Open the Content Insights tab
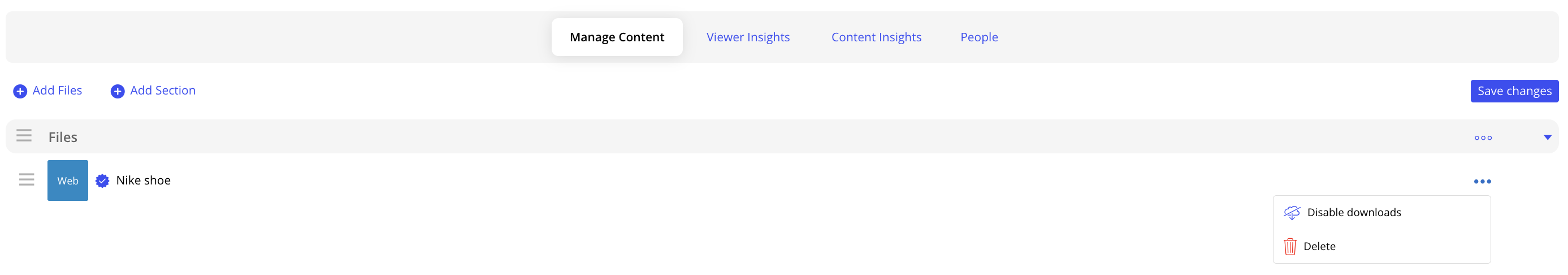Viewport: 1568px width, 275px height. click(x=876, y=37)
